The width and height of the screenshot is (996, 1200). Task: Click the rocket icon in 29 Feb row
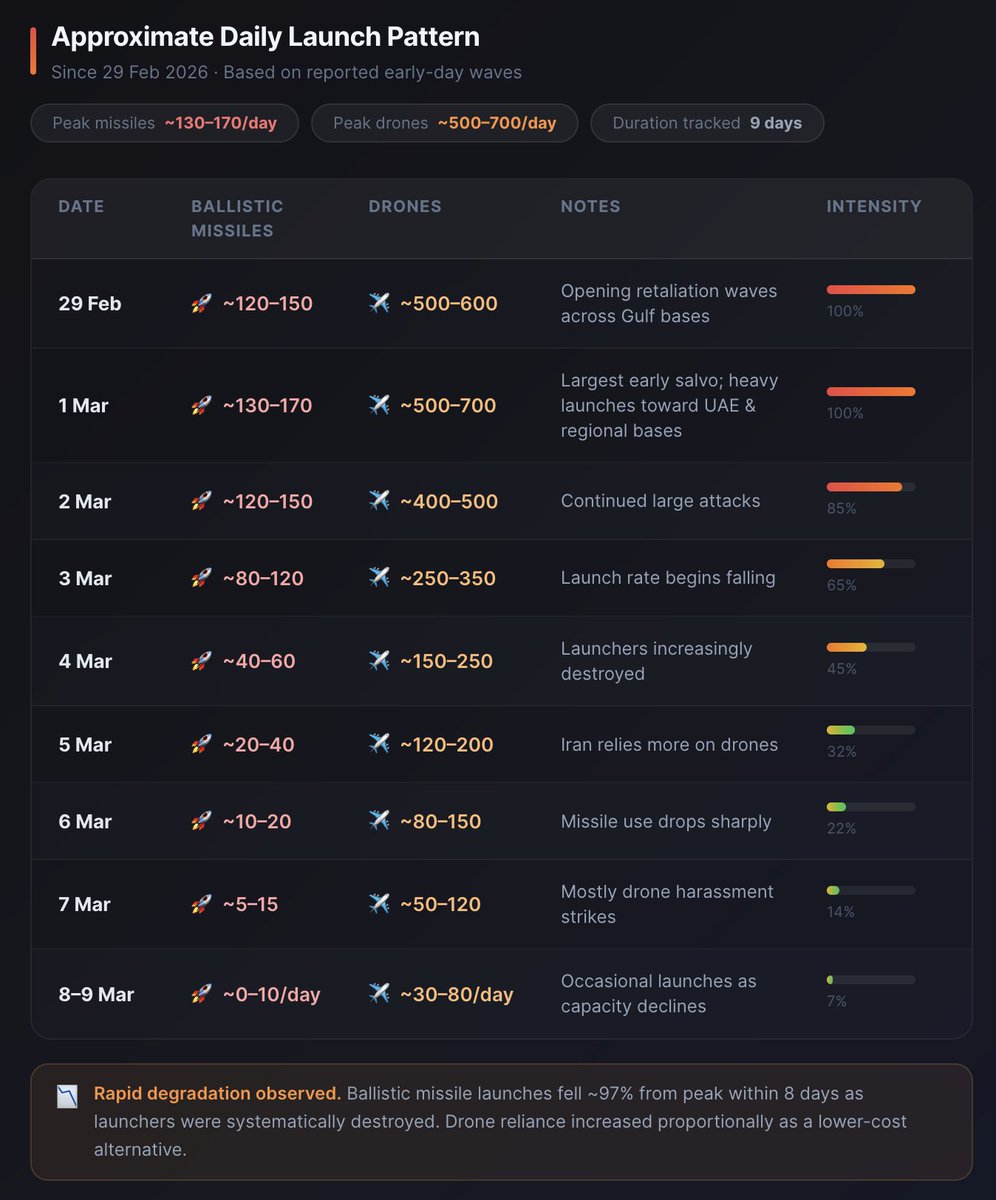pos(201,304)
